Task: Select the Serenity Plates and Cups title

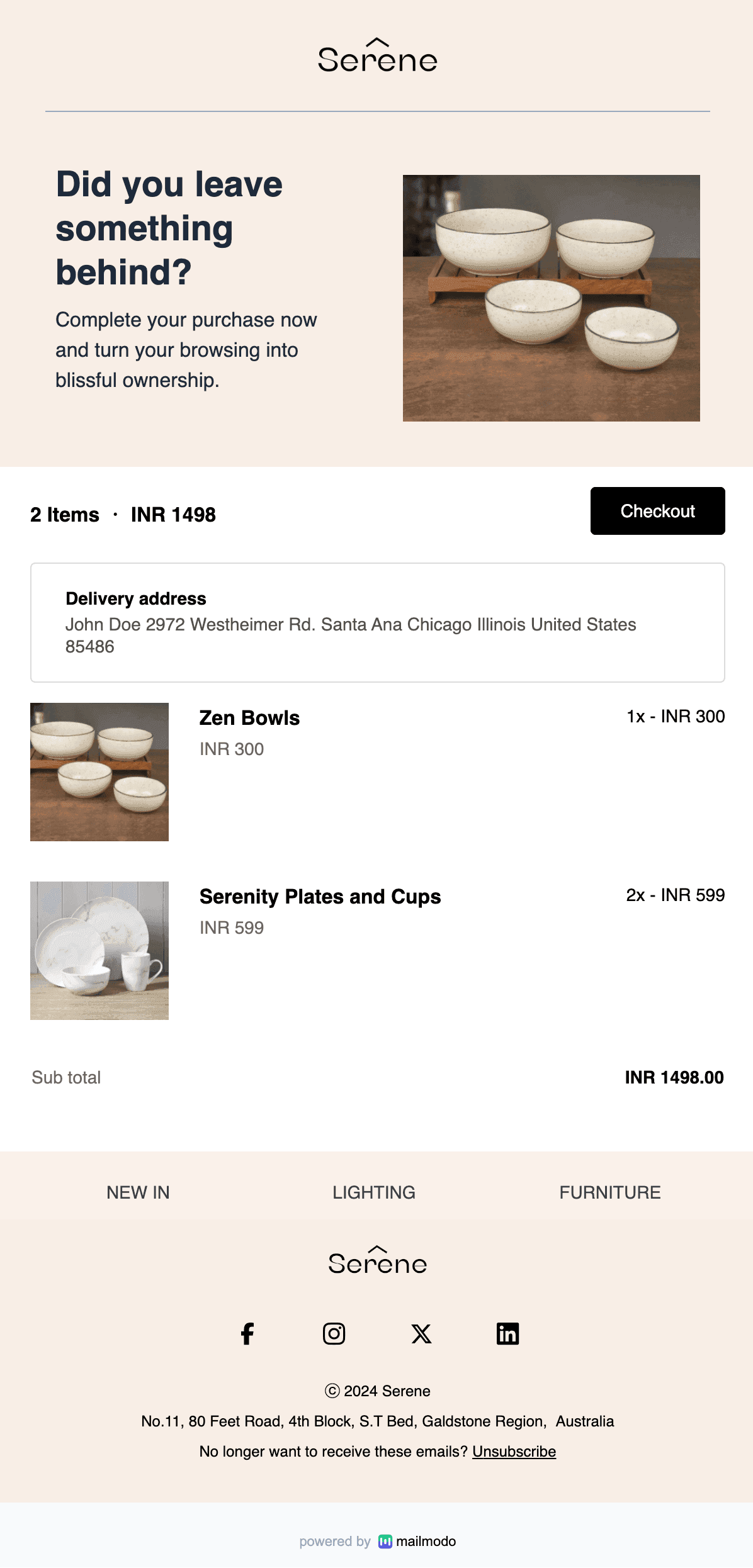Action: pos(320,897)
